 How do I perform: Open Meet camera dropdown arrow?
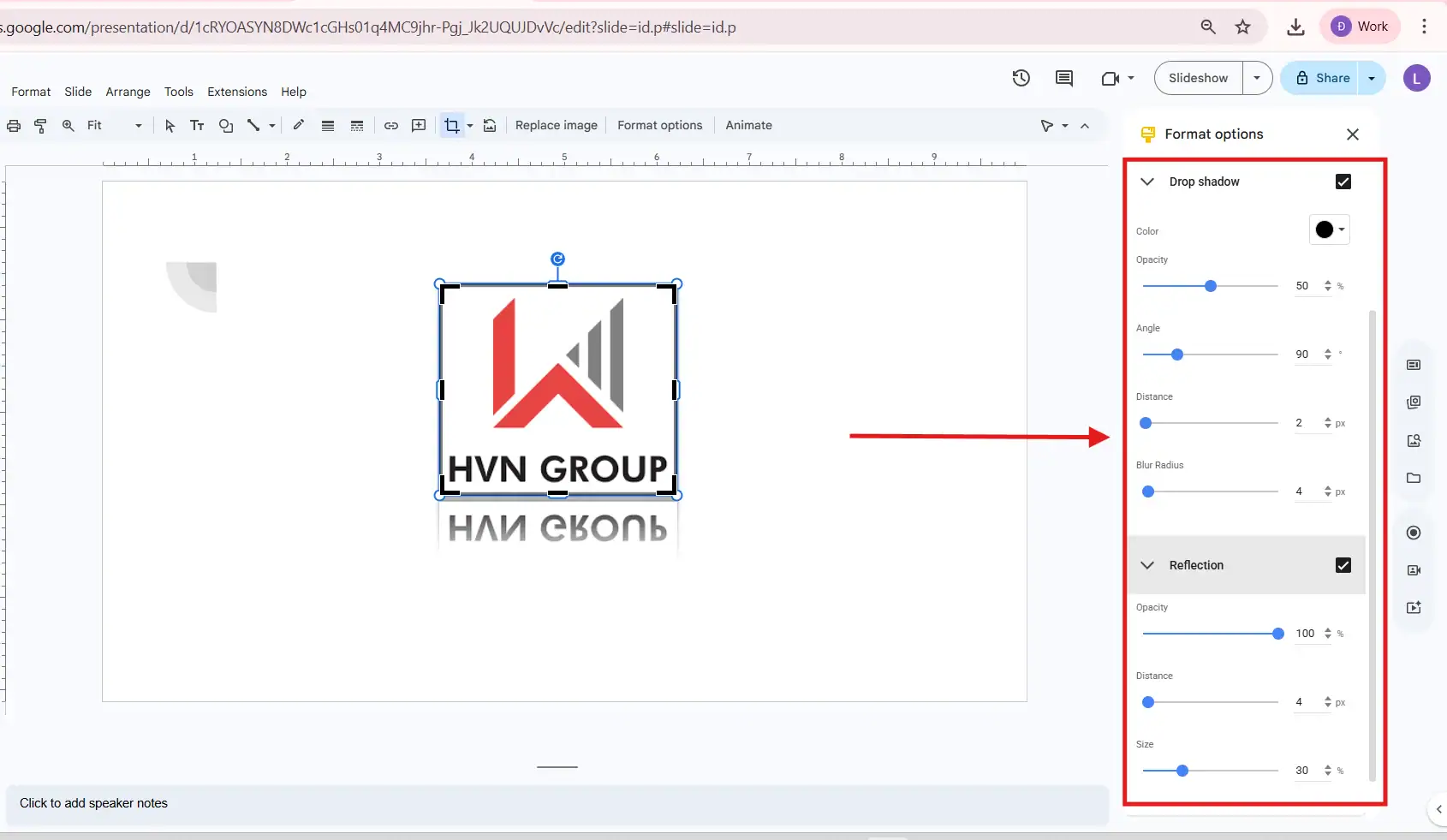(x=1131, y=78)
